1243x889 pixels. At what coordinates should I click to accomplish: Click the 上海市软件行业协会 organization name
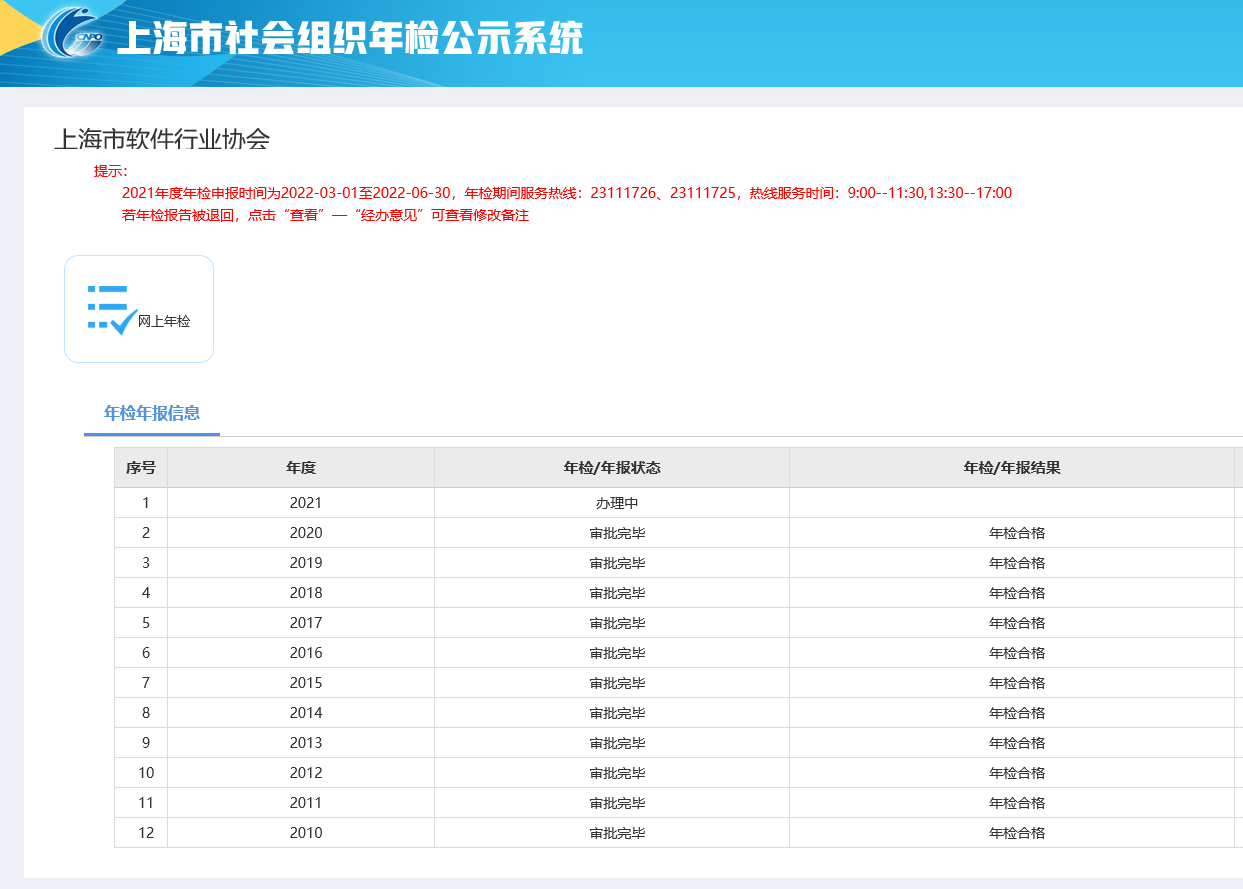[x=162, y=139]
